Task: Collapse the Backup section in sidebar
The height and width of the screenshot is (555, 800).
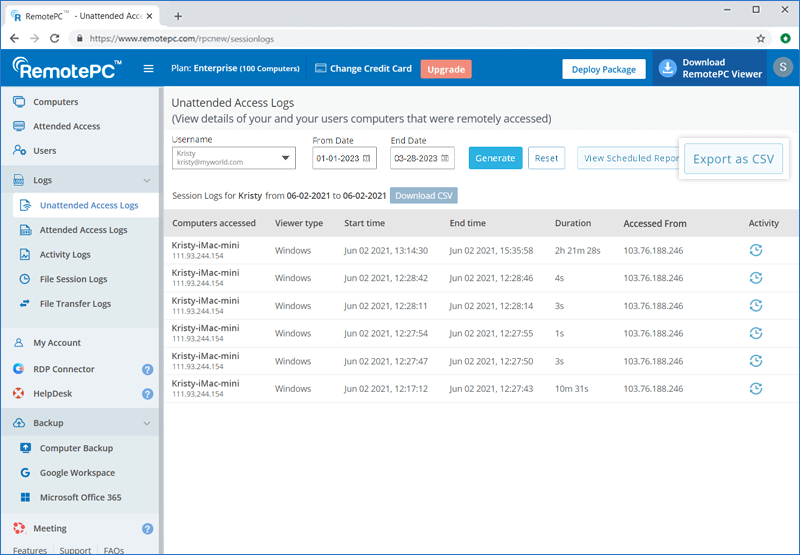Action: 147,423
